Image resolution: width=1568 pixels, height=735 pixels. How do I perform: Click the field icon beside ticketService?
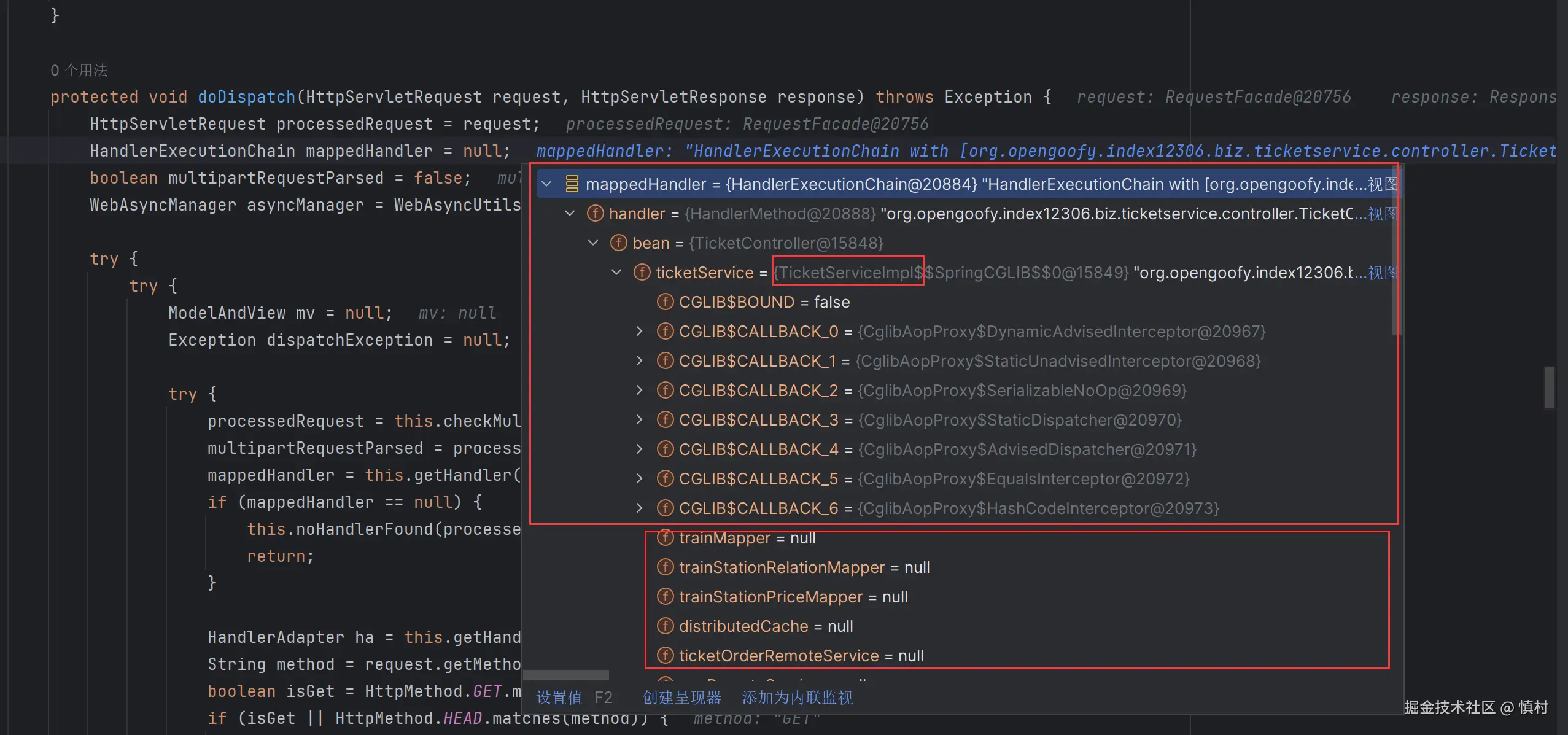click(x=642, y=272)
